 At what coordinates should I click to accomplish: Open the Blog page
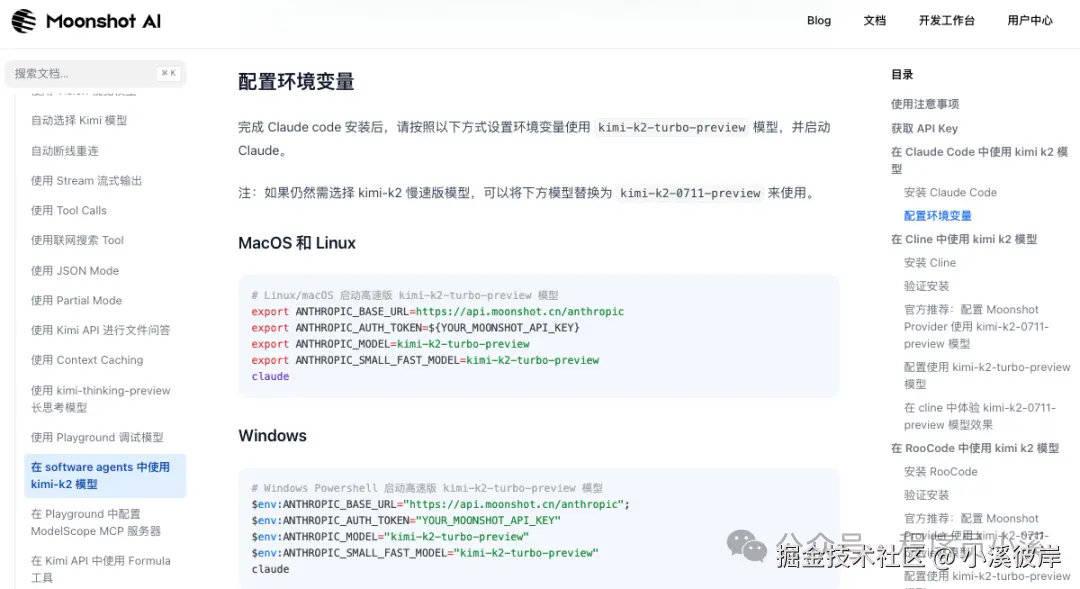coord(818,21)
